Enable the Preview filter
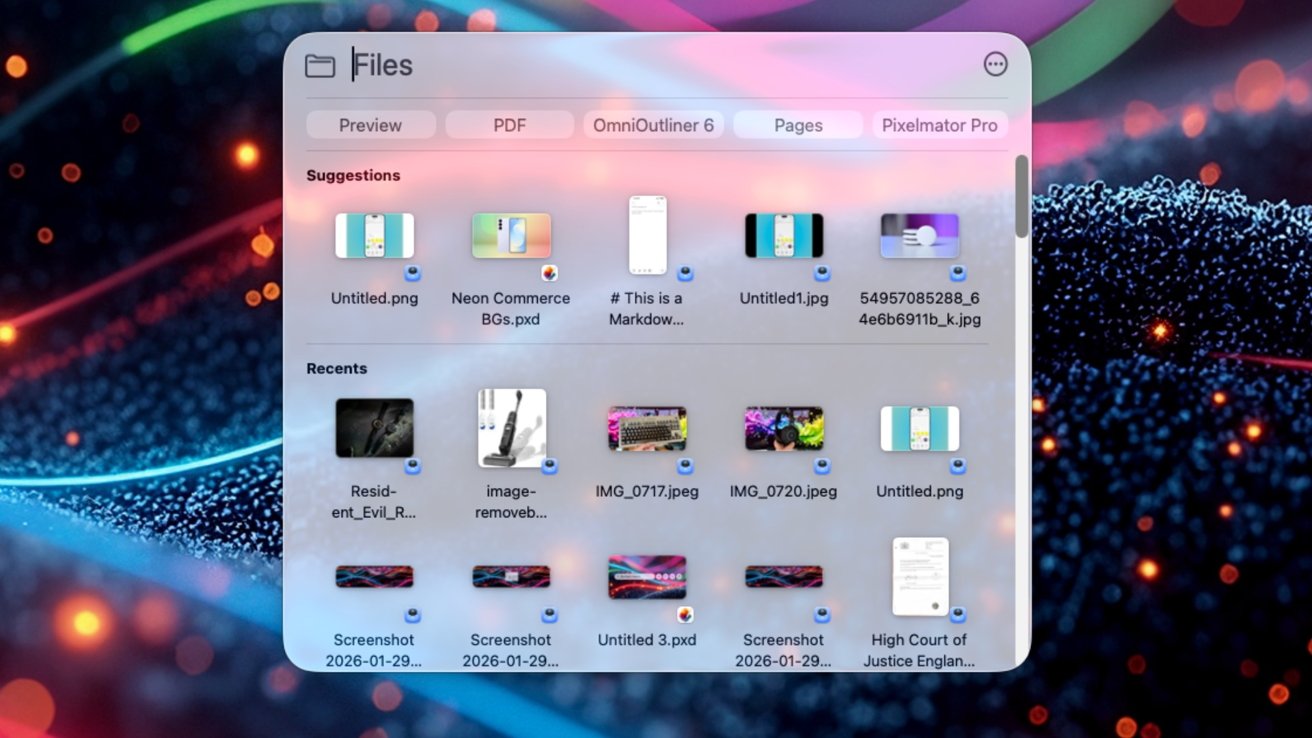 (x=370, y=124)
